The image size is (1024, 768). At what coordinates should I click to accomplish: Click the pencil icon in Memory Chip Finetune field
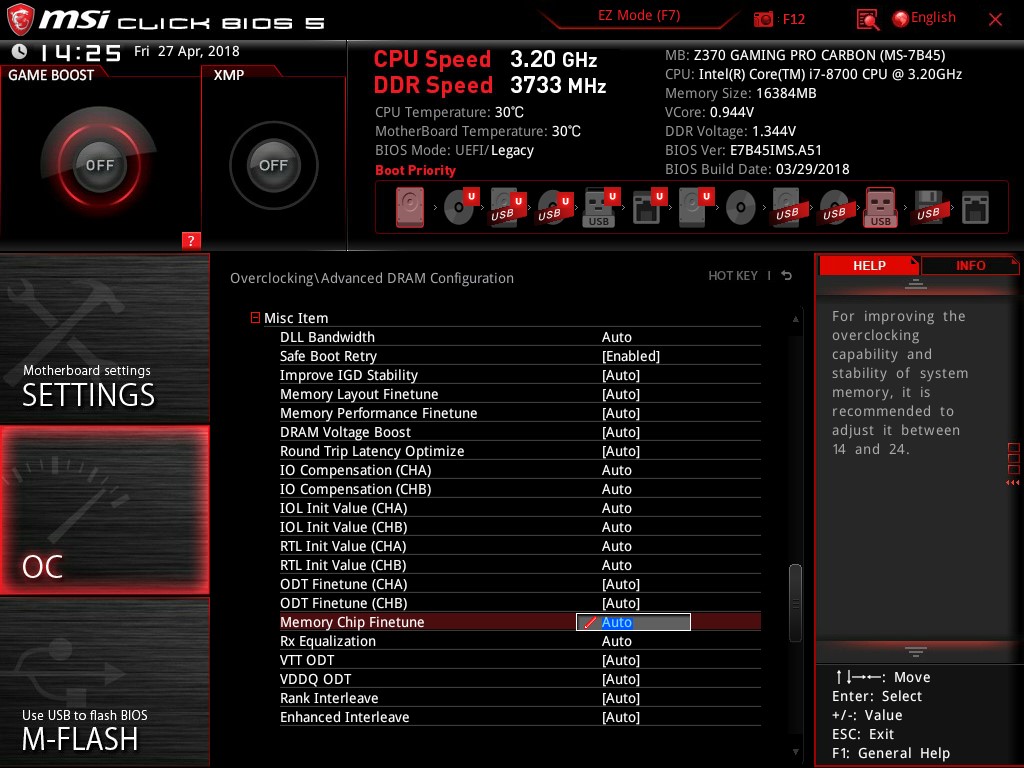(x=590, y=622)
